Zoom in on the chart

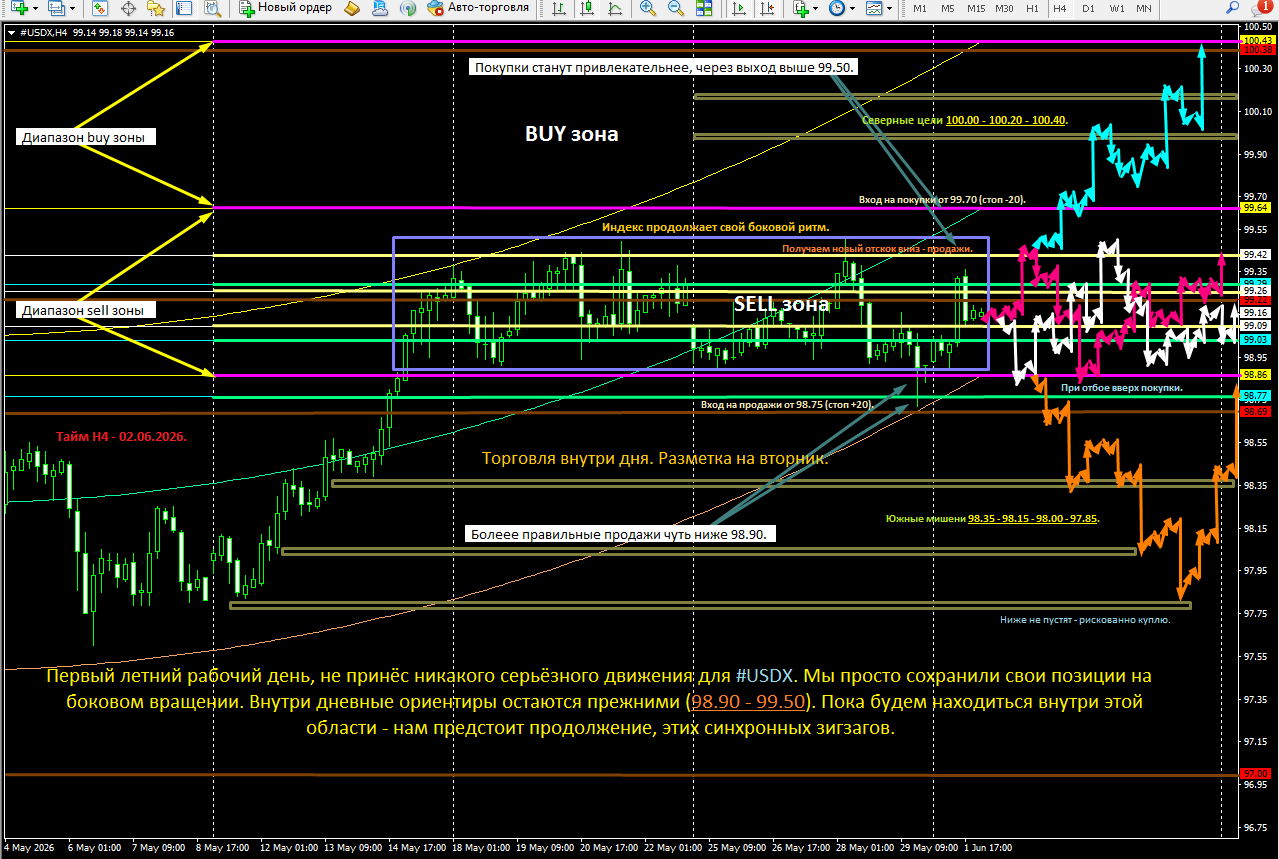[648, 8]
